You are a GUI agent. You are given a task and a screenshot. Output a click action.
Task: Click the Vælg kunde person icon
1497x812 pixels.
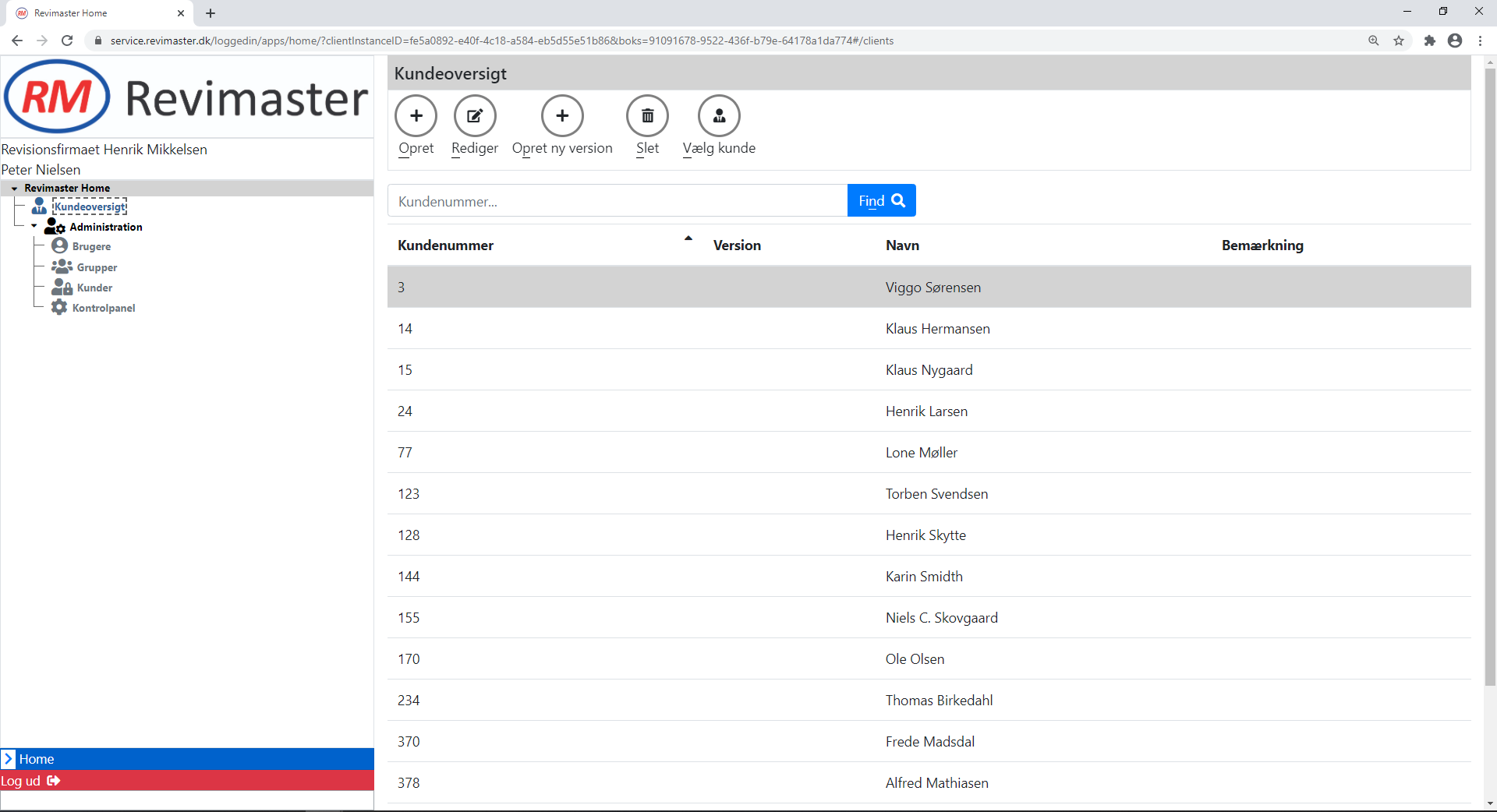point(719,116)
